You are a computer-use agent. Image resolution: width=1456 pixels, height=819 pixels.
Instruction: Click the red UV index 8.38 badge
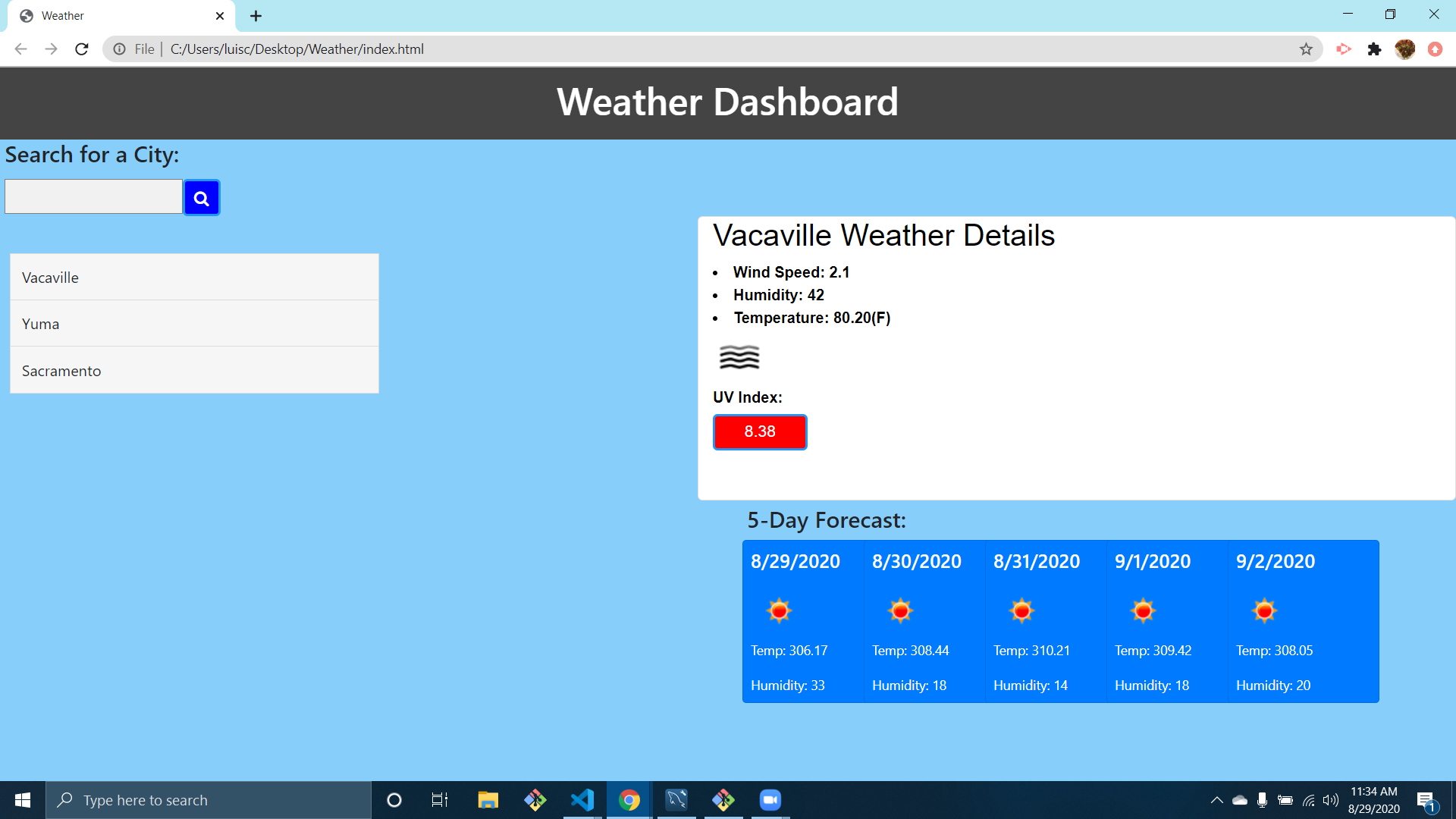tap(760, 431)
